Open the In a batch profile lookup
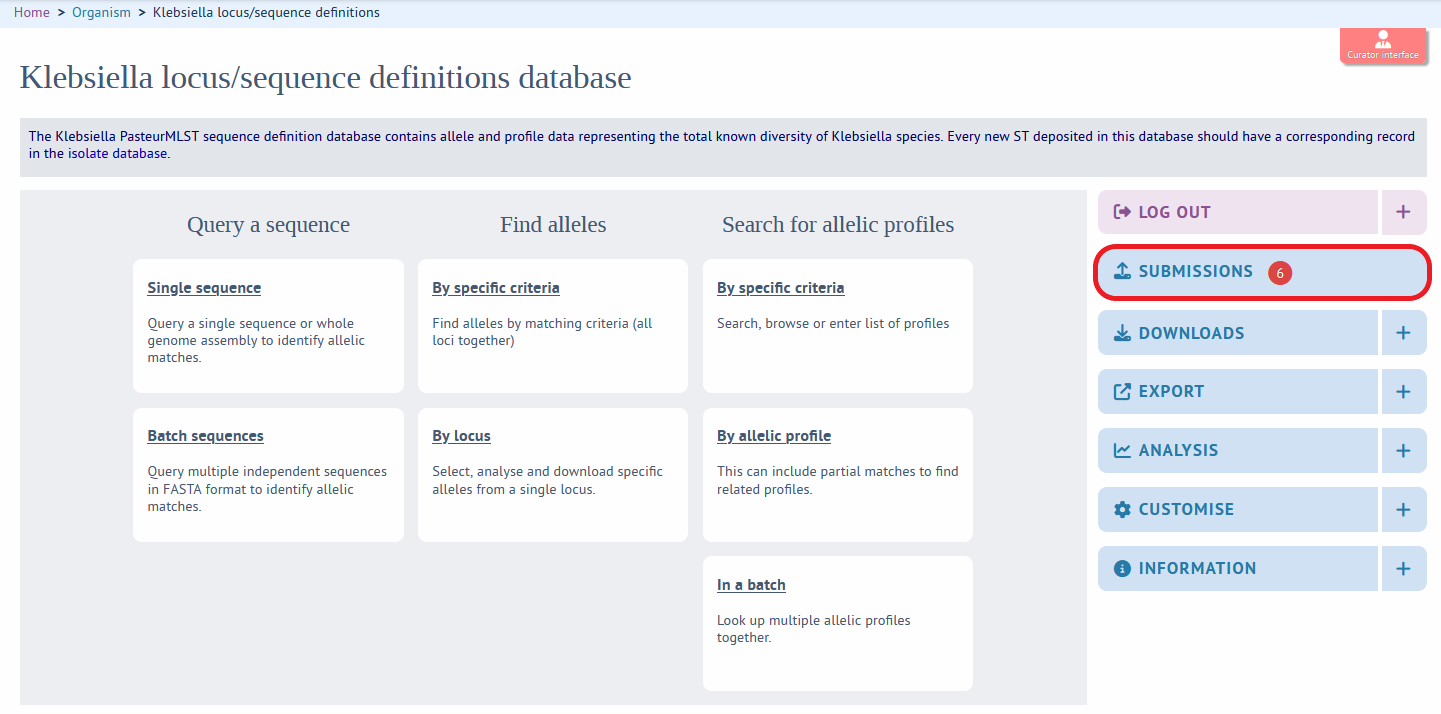Screen dimensions: 1441x714 [x=751, y=585]
